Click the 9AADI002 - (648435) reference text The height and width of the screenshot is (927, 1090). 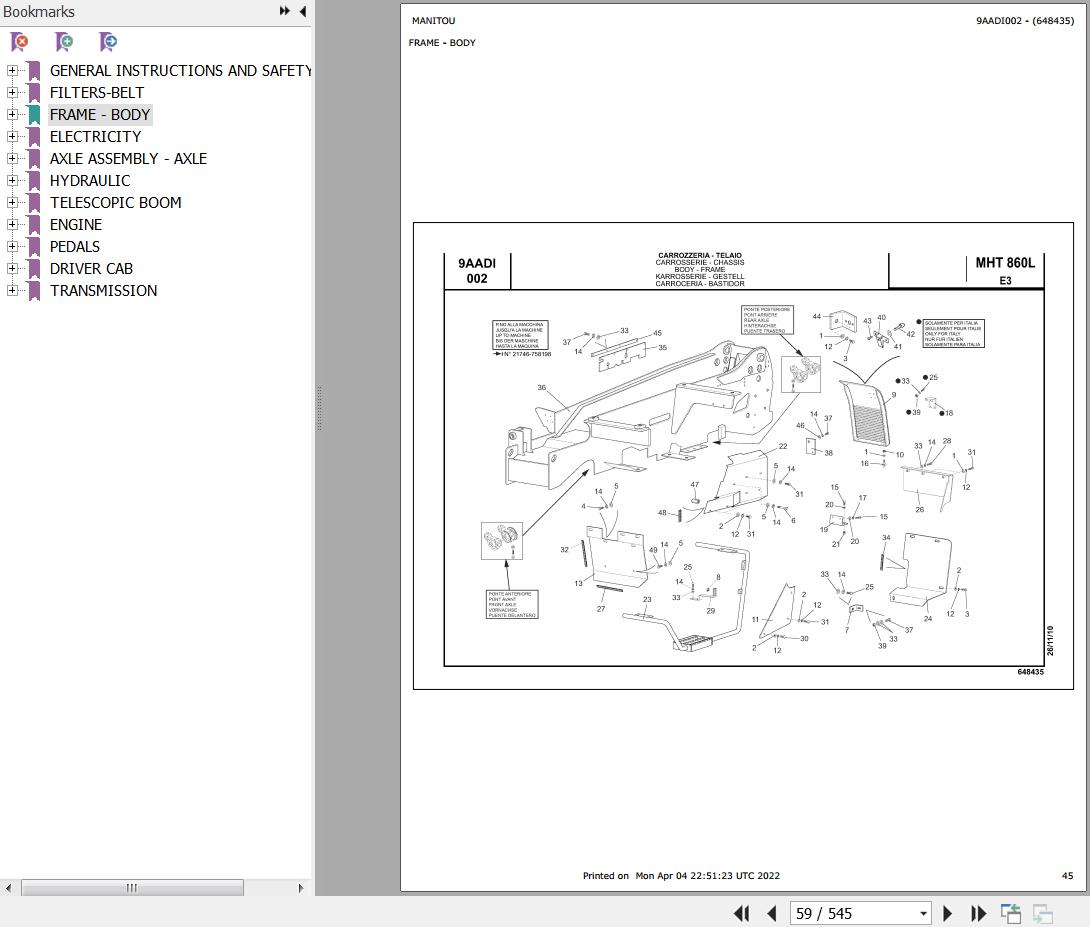[x=1025, y=21]
